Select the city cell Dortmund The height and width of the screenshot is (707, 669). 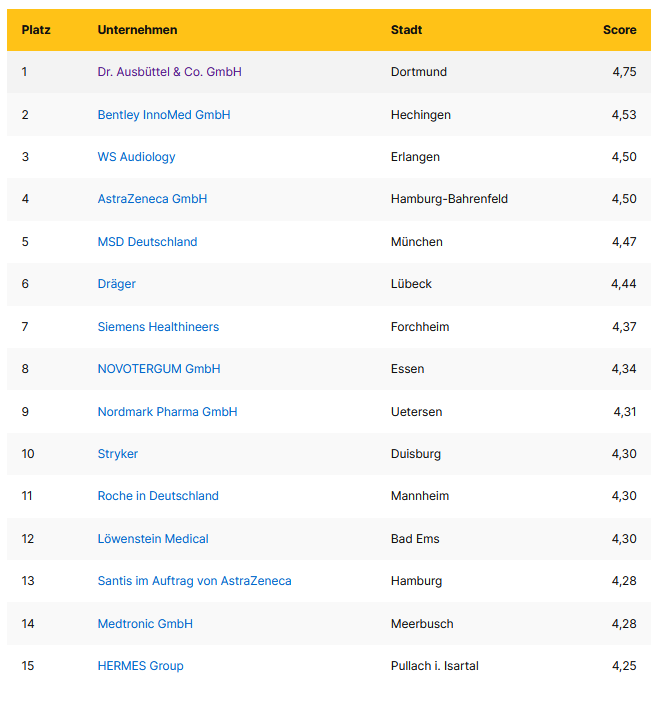(x=419, y=72)
